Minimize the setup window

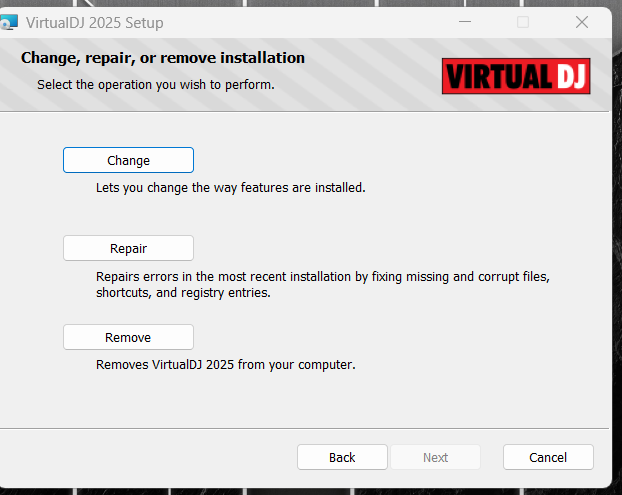[464, 22]
